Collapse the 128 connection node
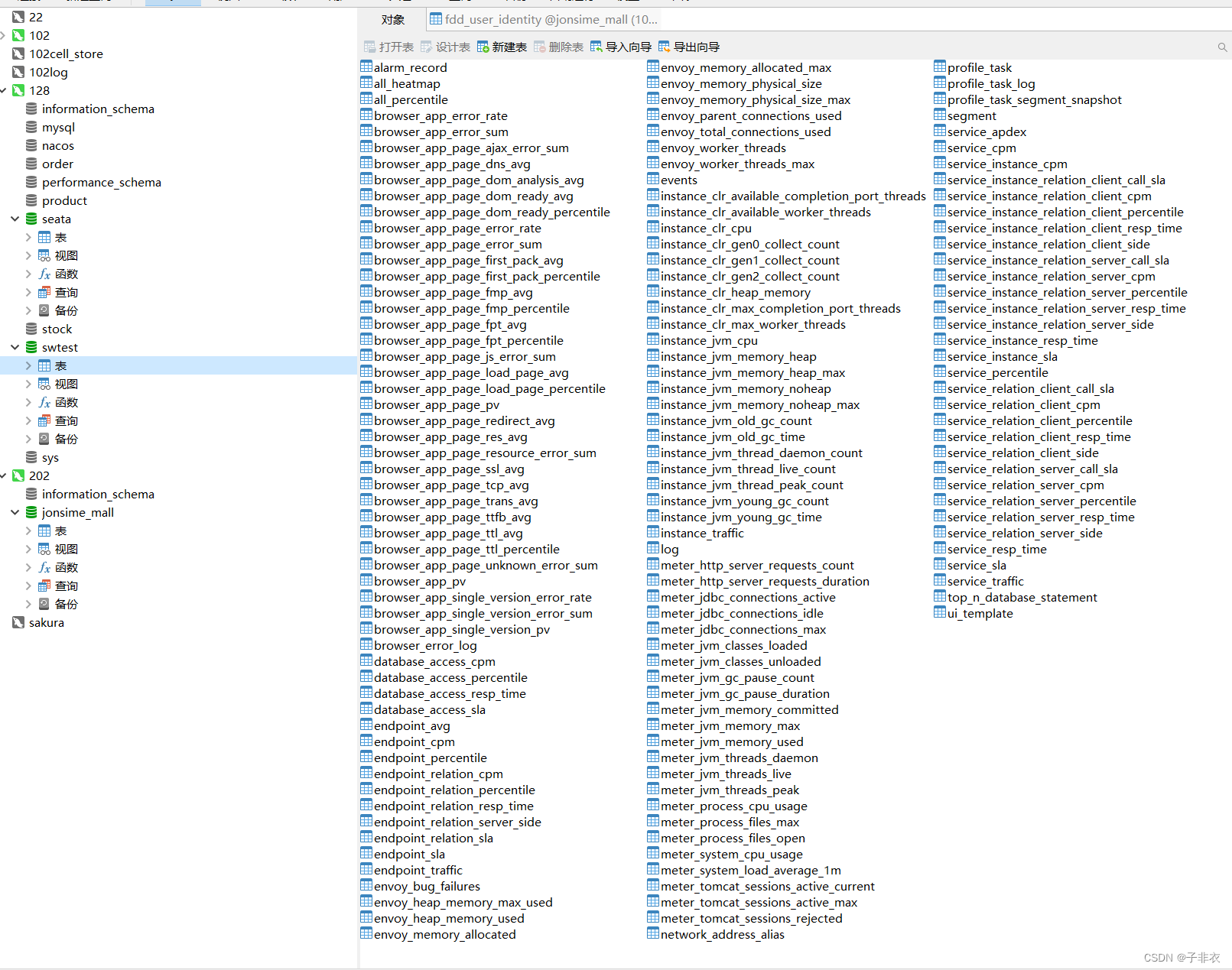This screenshot has height=970, width=1232. tap(4, 90)
